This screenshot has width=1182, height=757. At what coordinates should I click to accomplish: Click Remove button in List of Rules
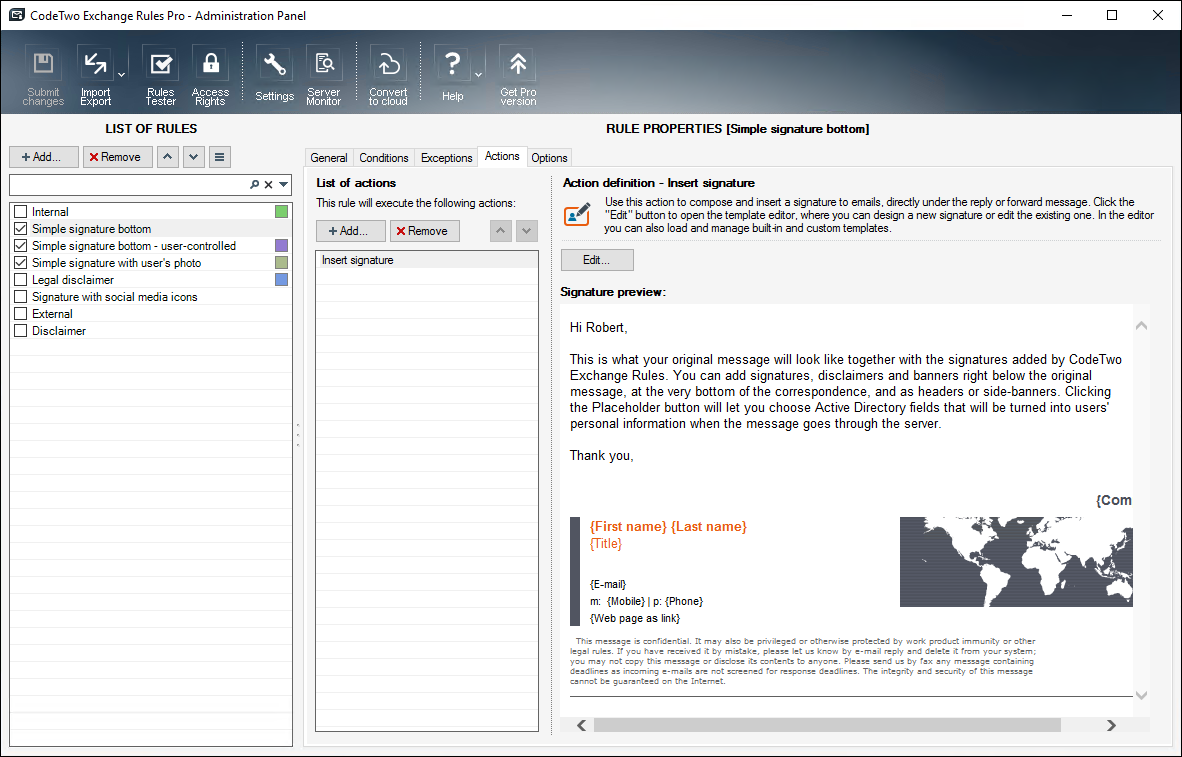(118, 157)
